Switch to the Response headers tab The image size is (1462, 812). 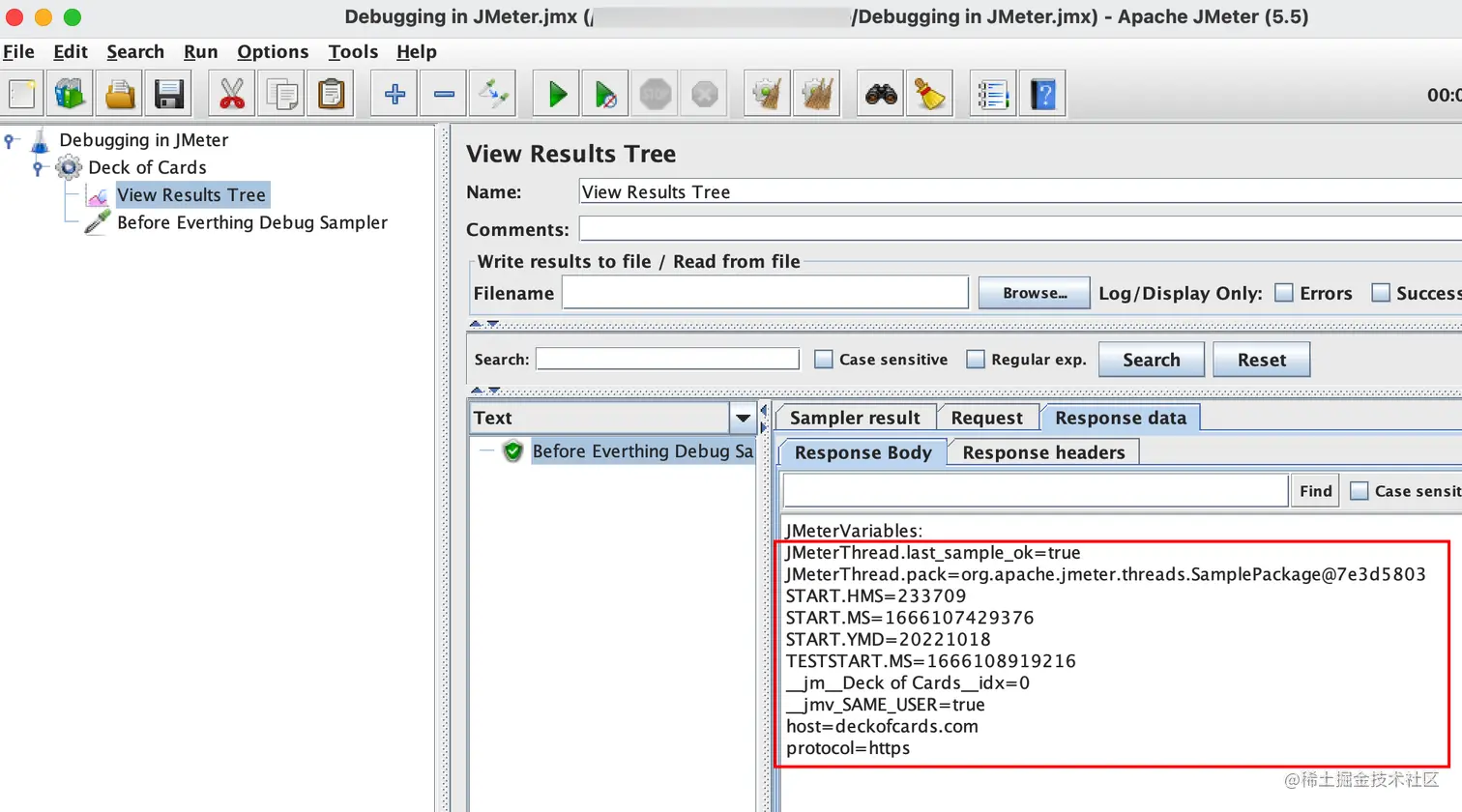[x=1043, y=452]
